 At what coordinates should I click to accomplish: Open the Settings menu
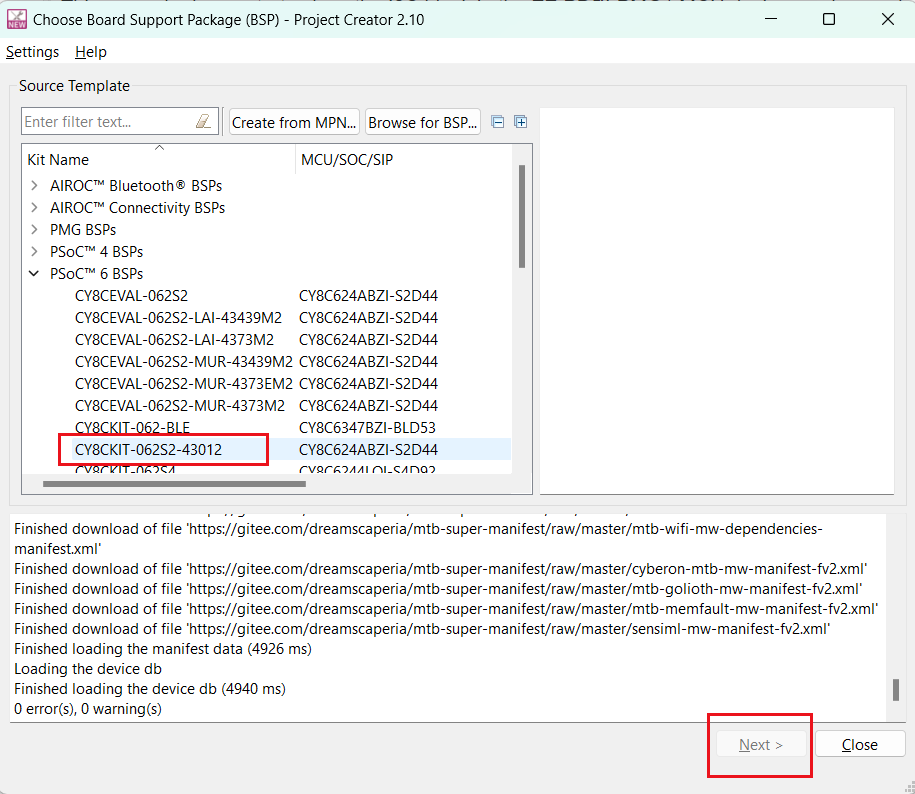point(32,52)
